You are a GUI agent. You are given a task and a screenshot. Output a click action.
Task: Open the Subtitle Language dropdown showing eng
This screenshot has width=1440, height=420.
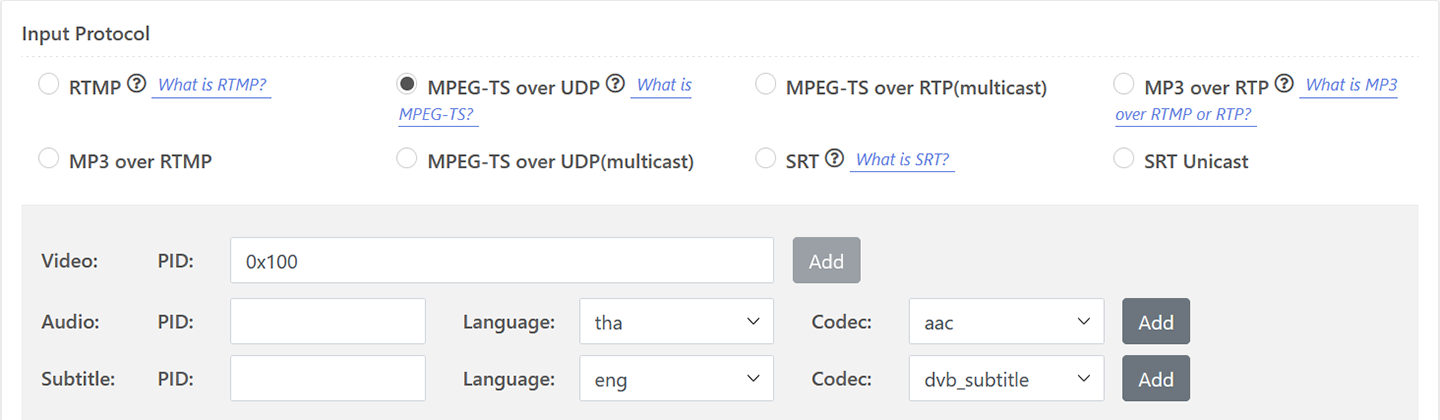pyautogui.click(x=677, y=379)
